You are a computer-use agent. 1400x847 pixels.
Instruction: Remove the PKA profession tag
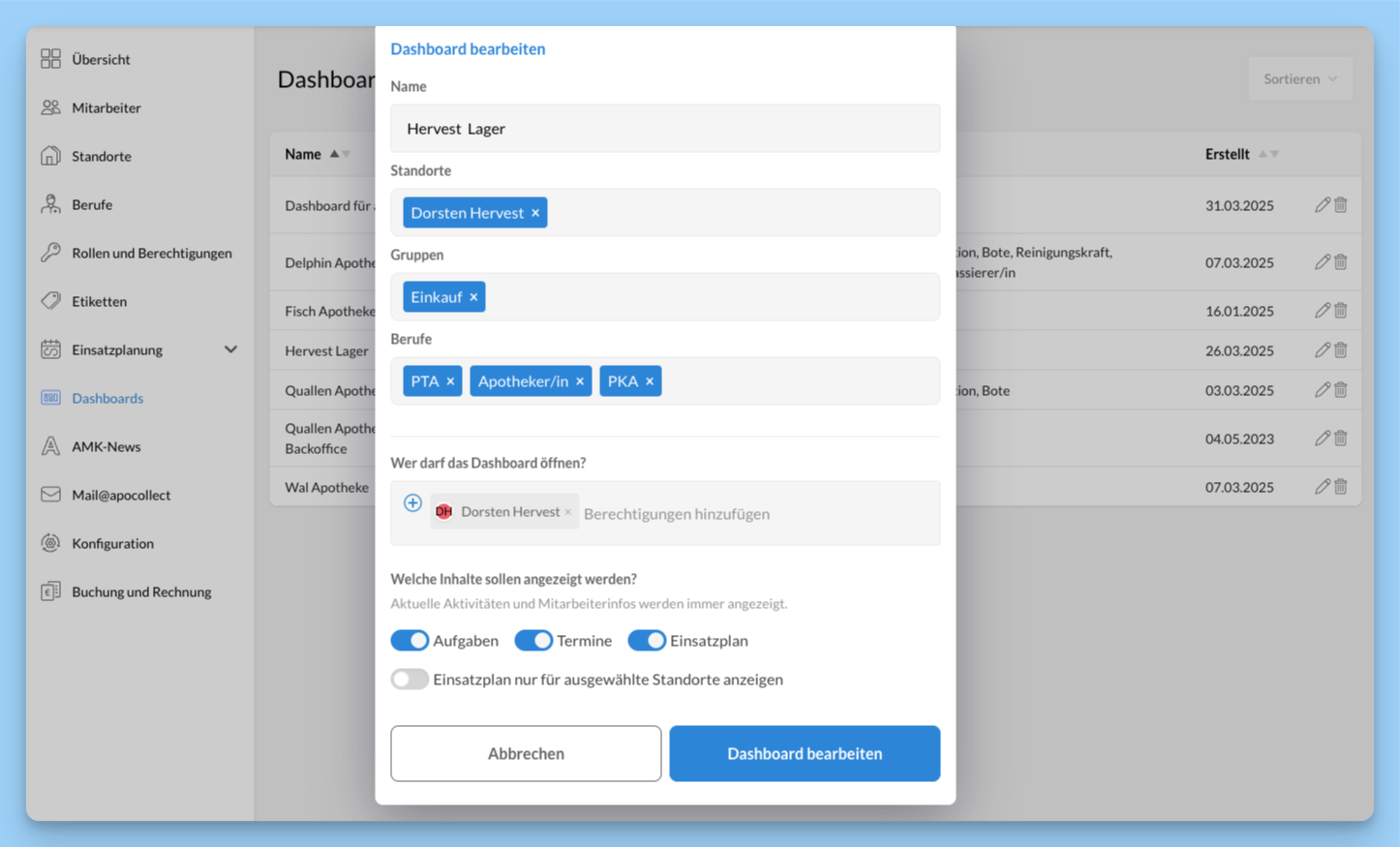click(650, 381)
